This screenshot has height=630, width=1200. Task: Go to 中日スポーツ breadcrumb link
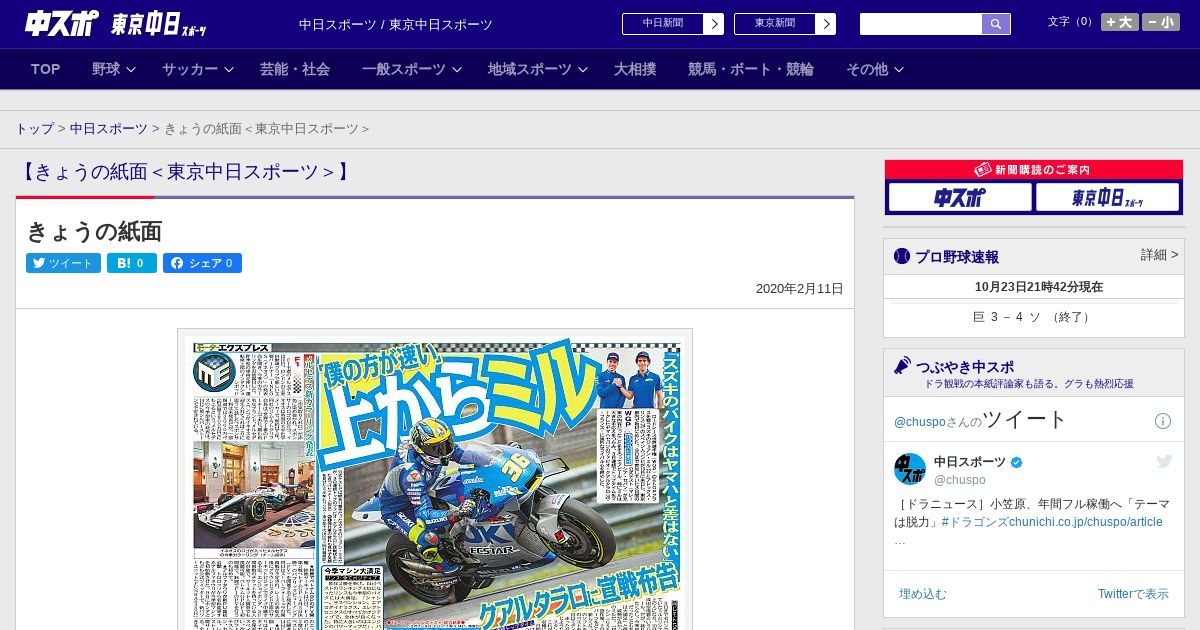point(109,129)
